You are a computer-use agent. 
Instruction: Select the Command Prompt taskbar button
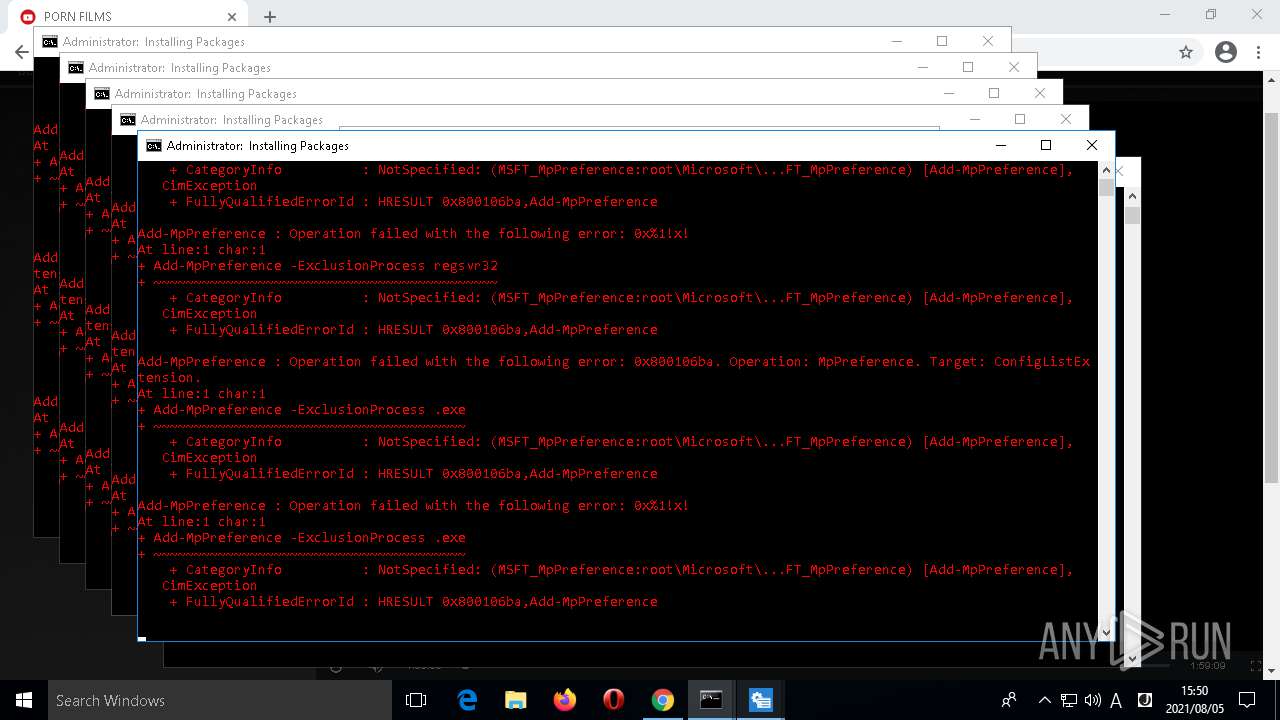point(711,700)
